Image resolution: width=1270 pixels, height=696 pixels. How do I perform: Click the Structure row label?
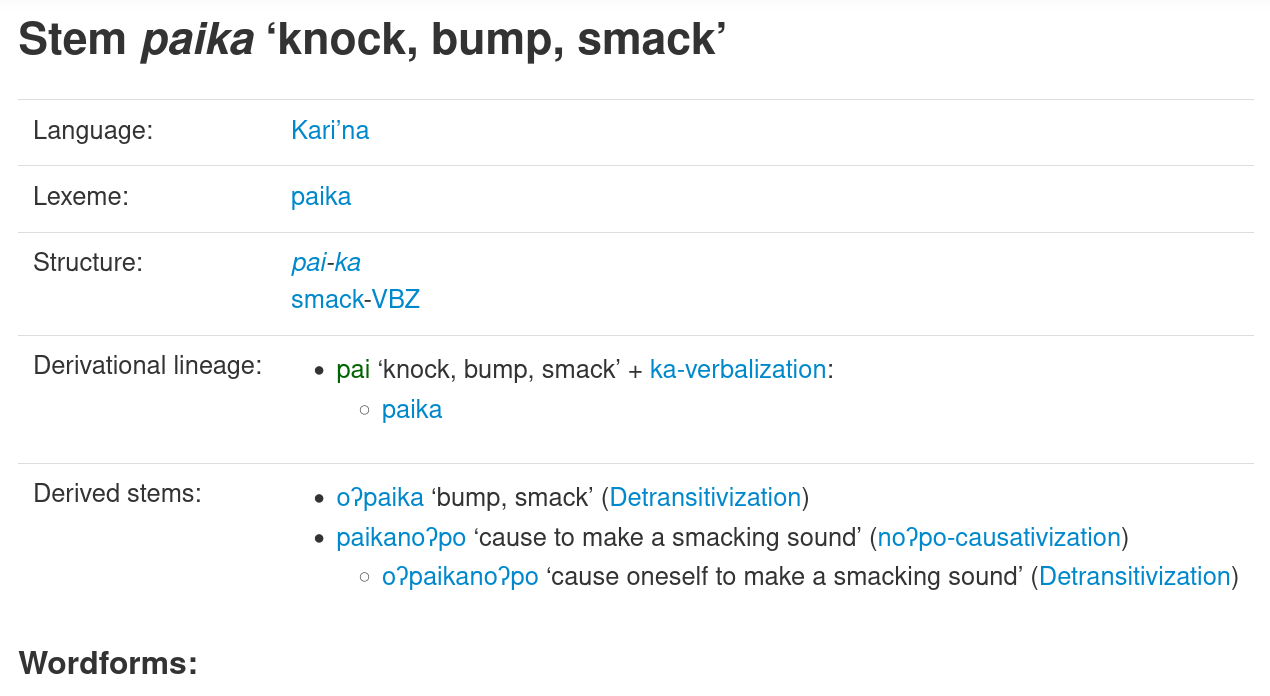coord(88,263)
